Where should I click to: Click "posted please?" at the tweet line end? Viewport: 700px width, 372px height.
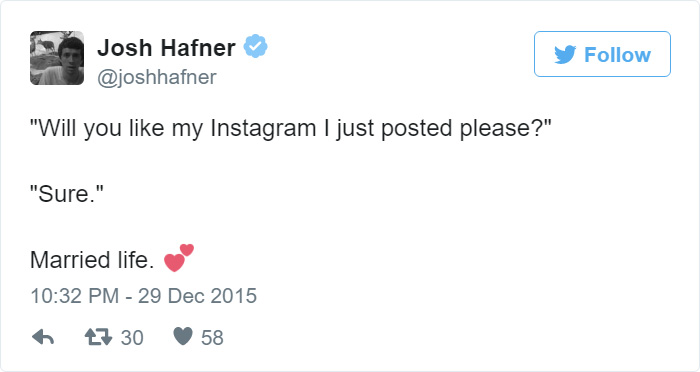click(466, 129)
